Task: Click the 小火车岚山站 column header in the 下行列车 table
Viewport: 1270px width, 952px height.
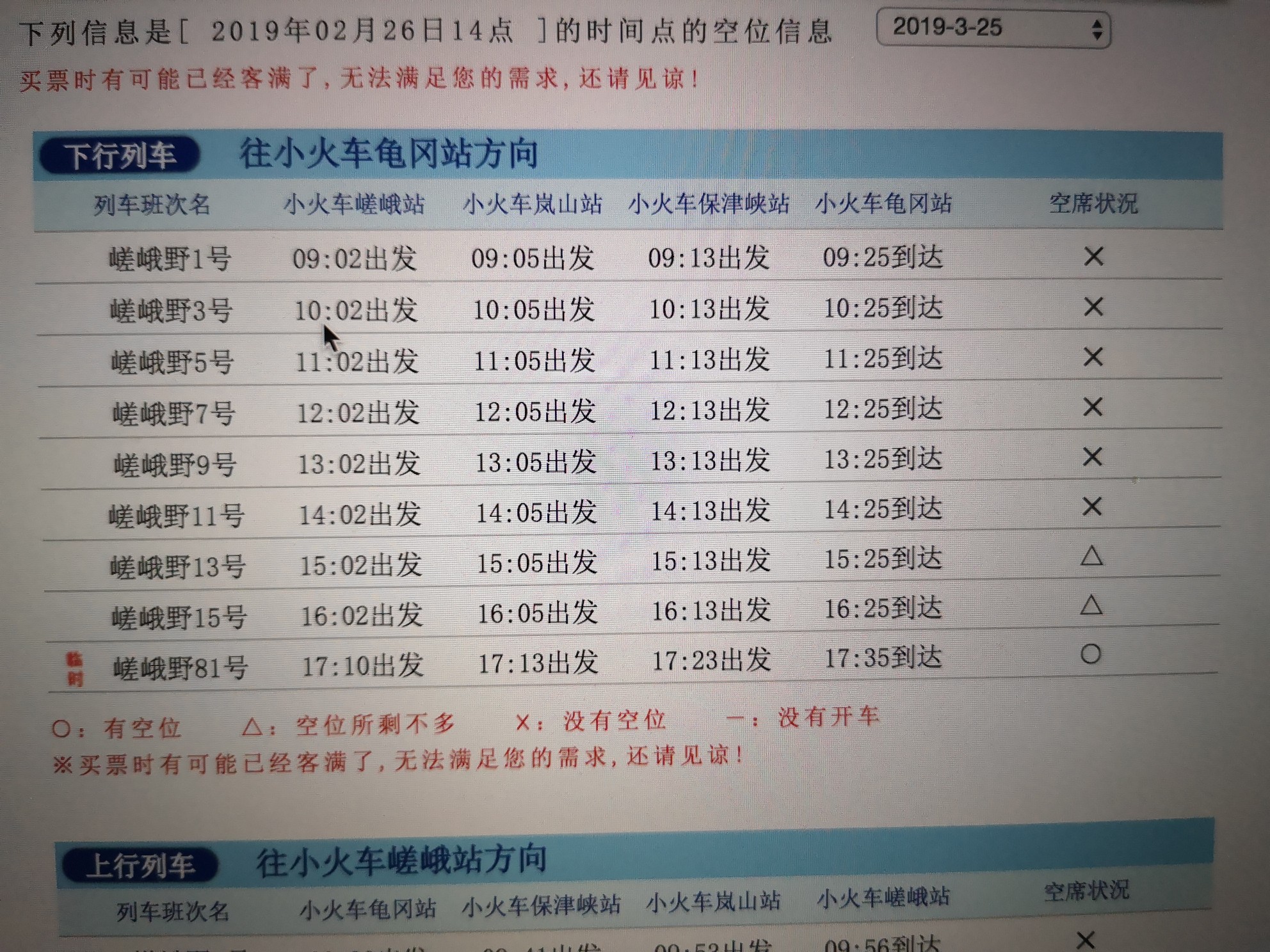Action: point(533,204)
